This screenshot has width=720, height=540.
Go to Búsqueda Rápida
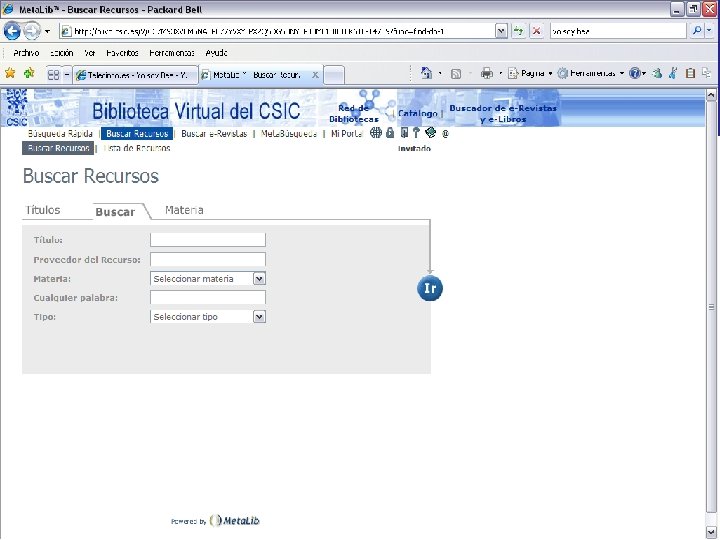pos(60,134)
